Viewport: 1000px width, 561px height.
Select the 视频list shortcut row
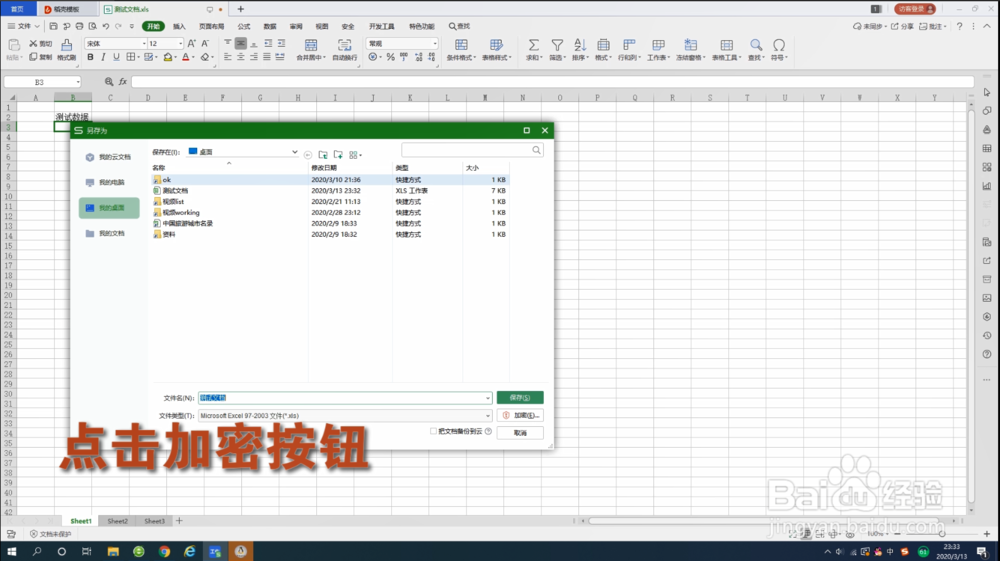330,201
